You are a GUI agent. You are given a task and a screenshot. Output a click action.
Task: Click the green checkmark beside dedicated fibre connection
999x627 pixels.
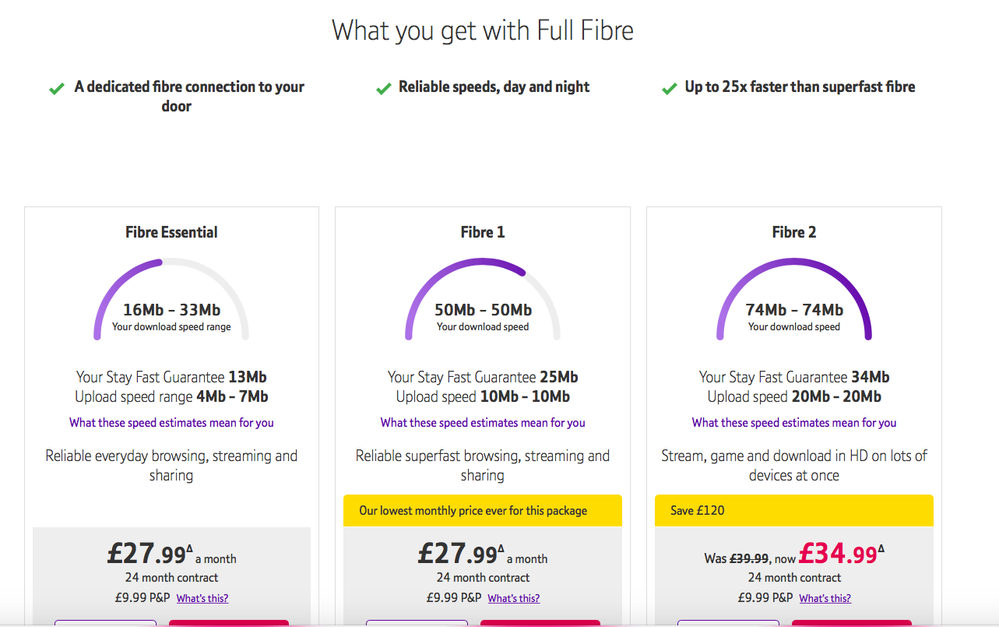pyautogui.click(x=57, y=89)
